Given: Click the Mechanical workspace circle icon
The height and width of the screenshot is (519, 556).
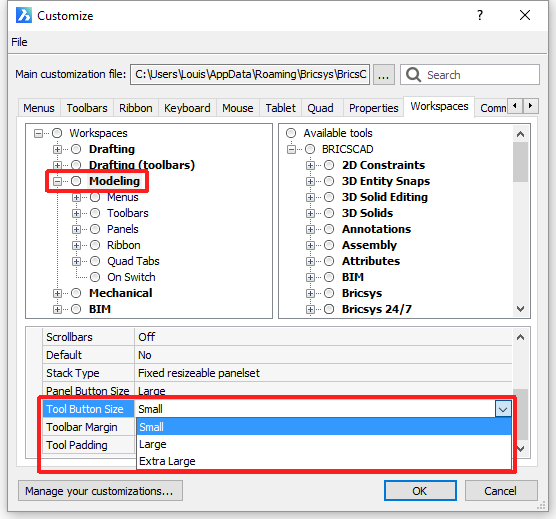Looking at the screenshot, I should 76,293.
